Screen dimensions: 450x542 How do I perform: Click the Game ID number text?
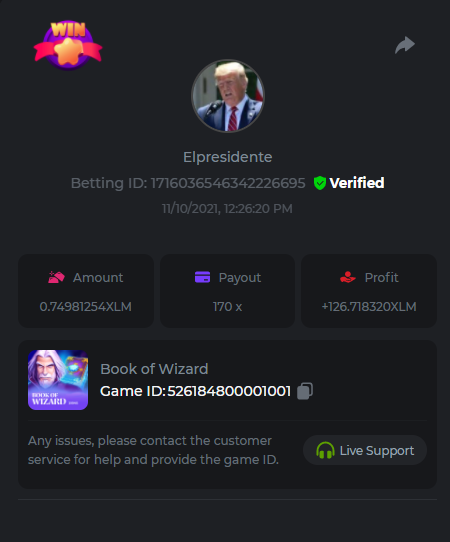point(229,391)
